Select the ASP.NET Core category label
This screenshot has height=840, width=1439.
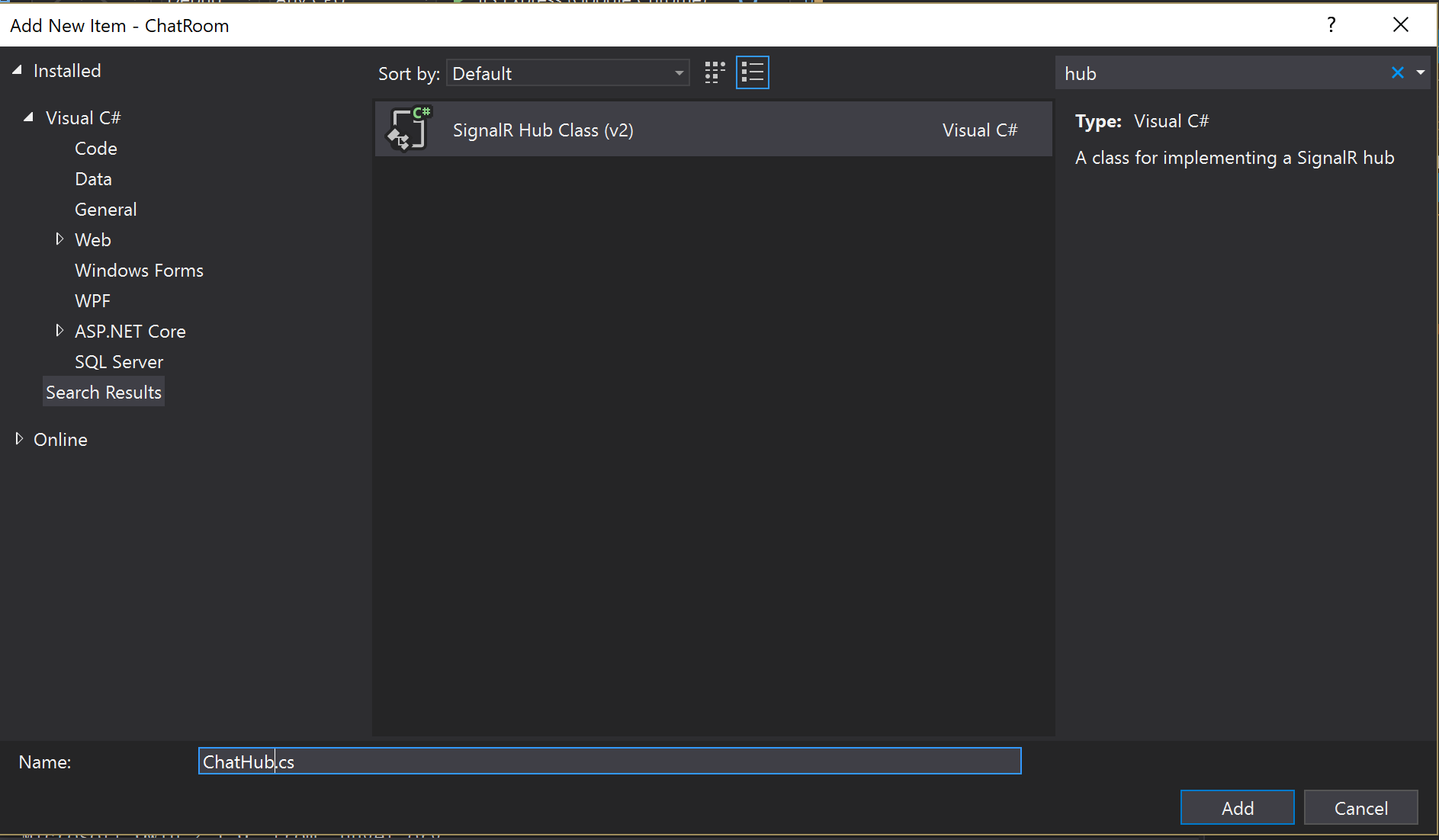[130, 332]
